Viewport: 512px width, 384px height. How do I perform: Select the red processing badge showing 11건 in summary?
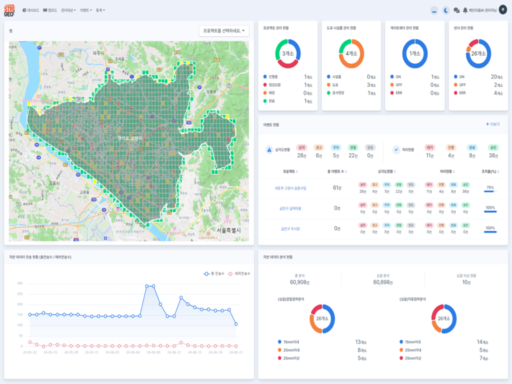pos(430,147)
